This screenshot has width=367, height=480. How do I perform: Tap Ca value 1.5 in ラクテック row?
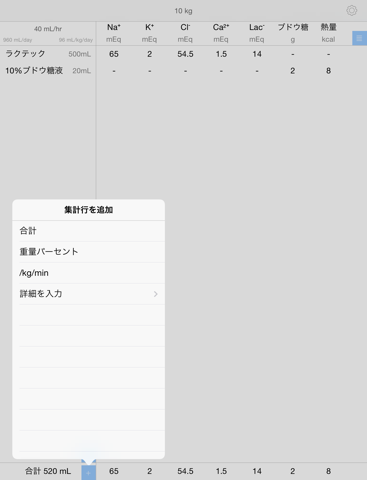pos(221,54)
